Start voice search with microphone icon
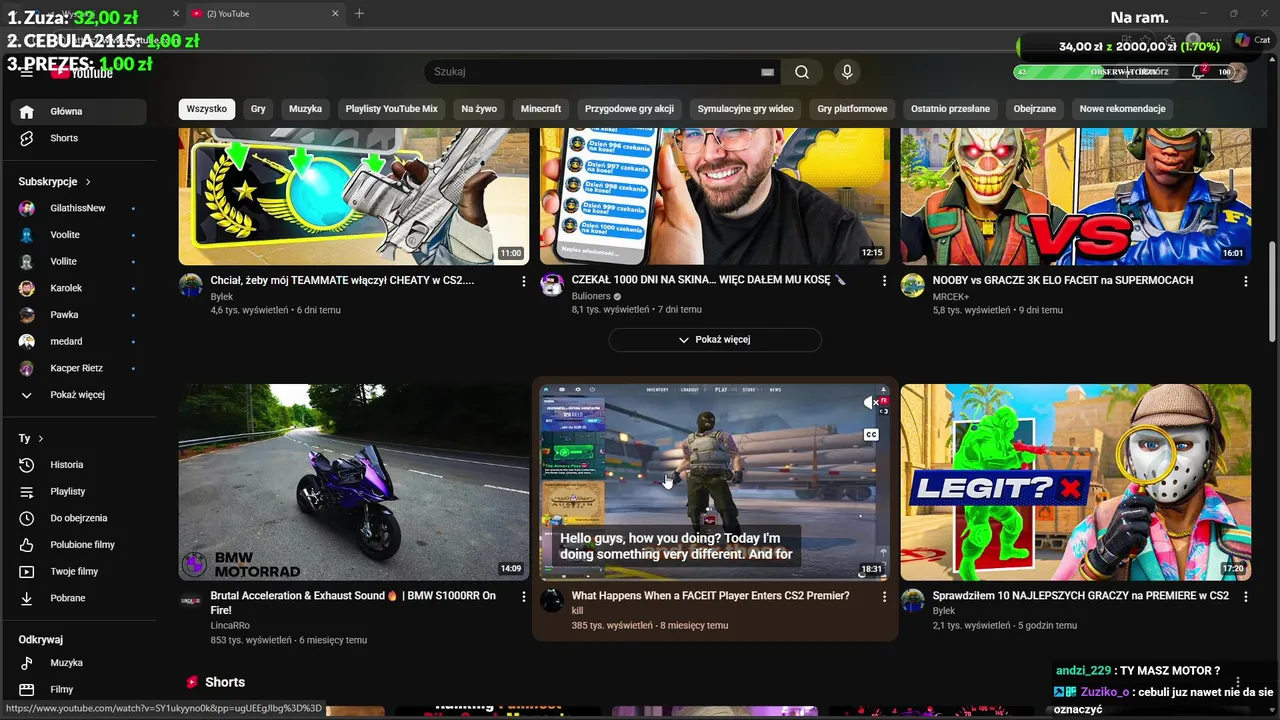This screenshot has width=1280, height=720. pos(847,72)
